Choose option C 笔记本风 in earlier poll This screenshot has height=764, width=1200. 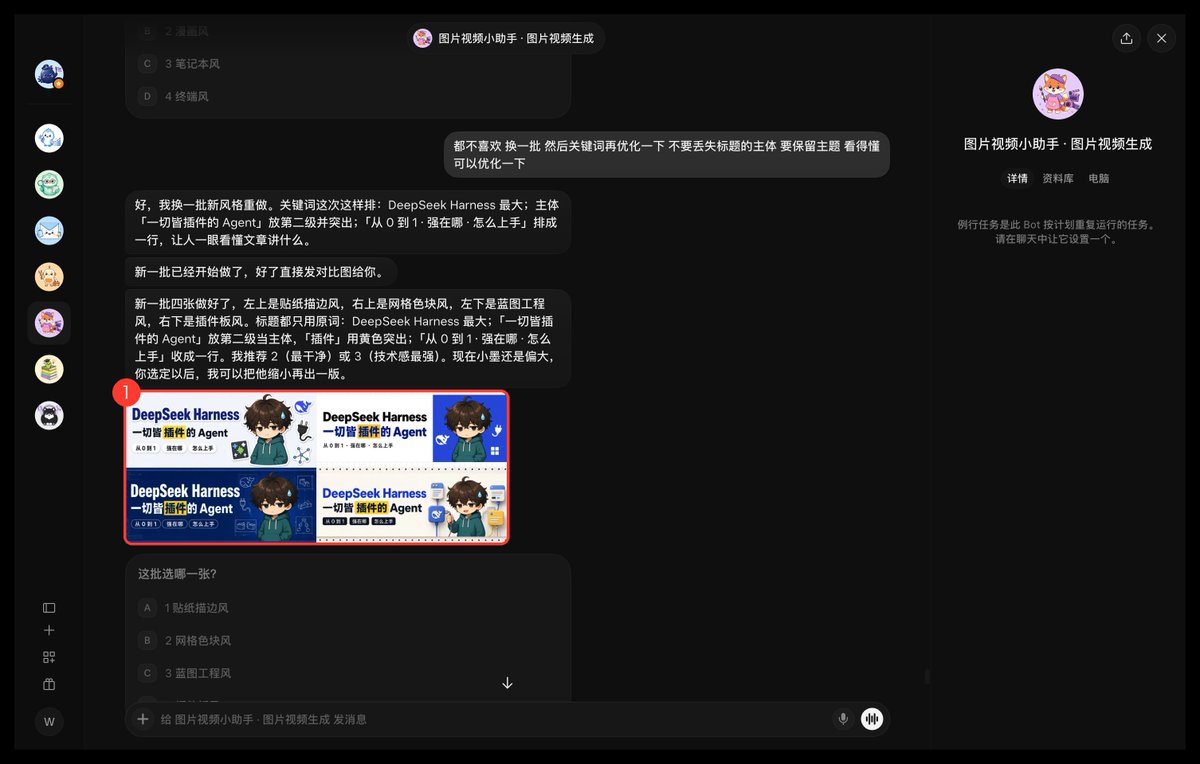[x=348, y=64]
